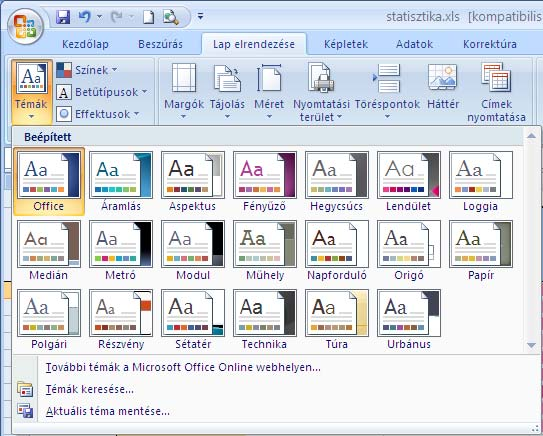Choose the Aspektus theme
Image resolution: width=543 pixels, height=436 pixels.
pos(193,182)
